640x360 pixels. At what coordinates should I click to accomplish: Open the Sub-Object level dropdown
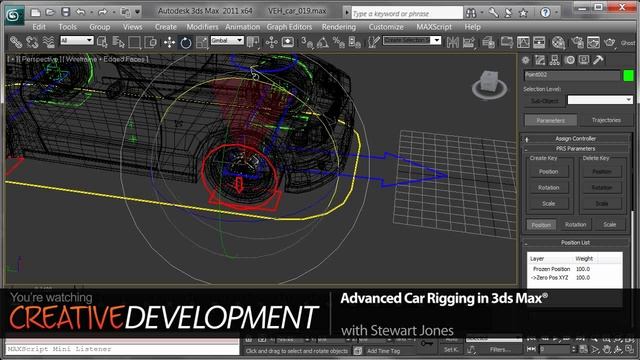point(600,100)
